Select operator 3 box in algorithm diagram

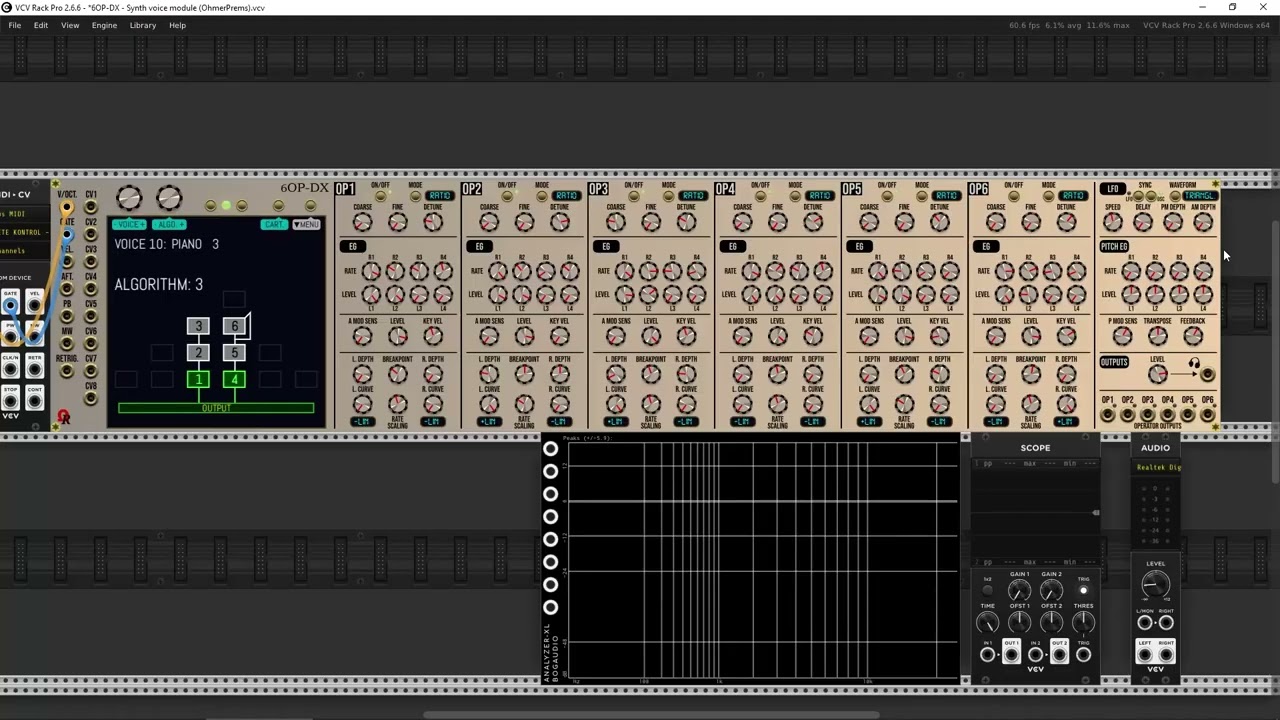(x=198, y=326)
